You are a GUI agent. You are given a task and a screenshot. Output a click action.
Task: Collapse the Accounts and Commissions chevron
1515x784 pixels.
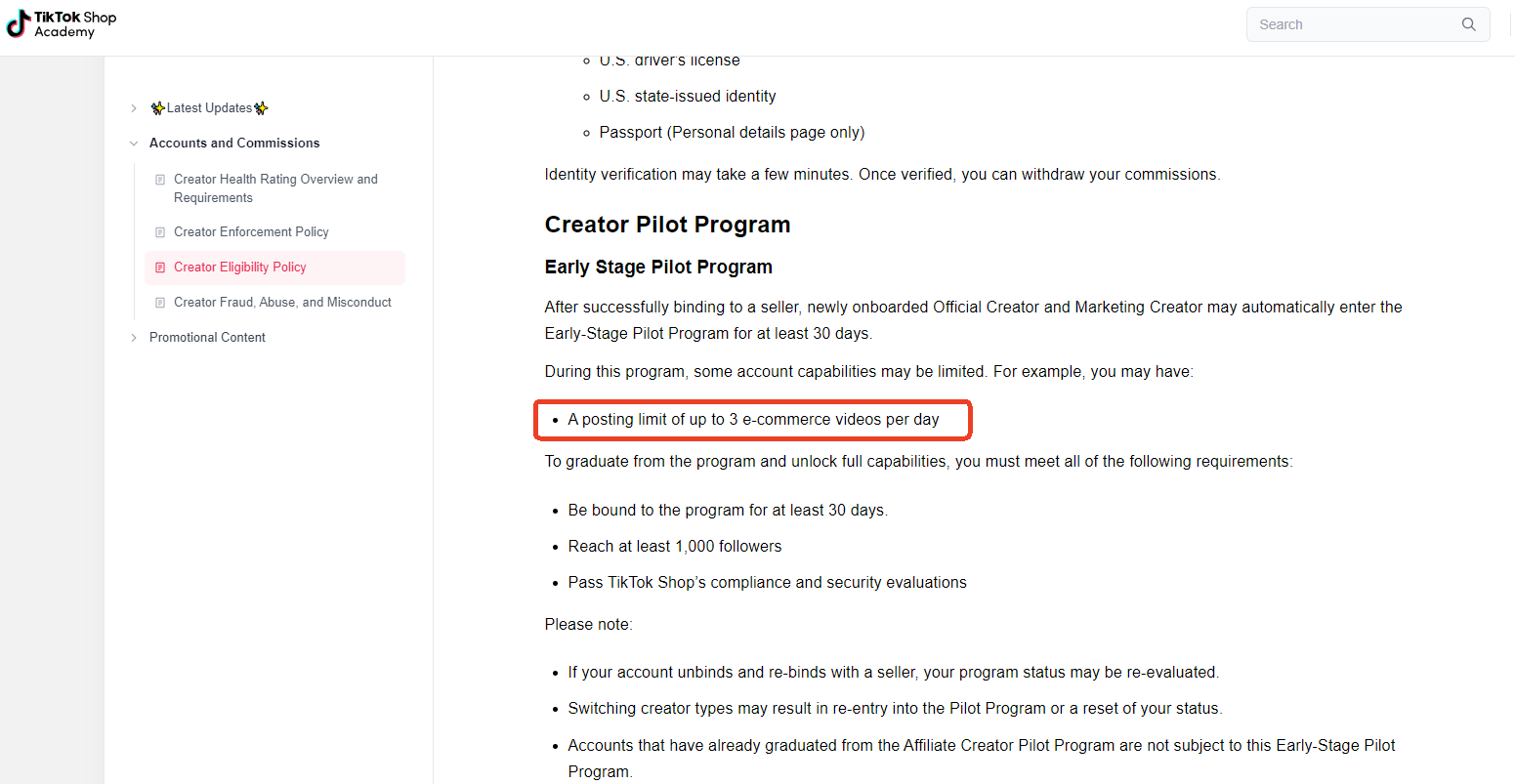[134, 144]
